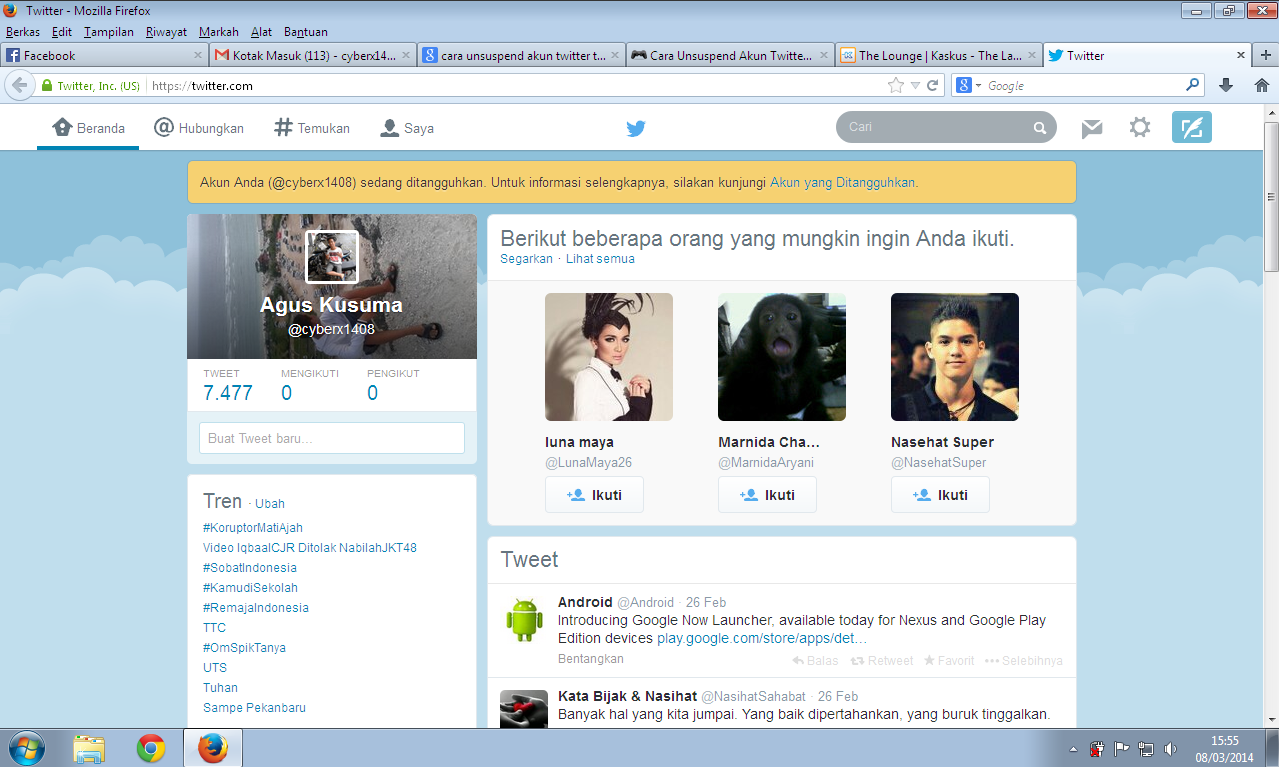Click the 7.477 tweet count
Screen dimensions: 1279x767
pos(228,393)
